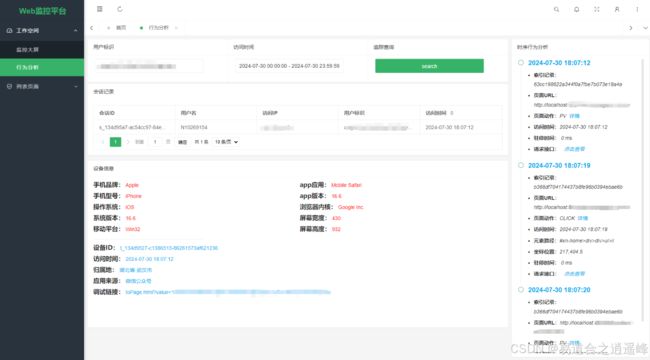Toggle the fullscreen icon in header

click(597, 9)
